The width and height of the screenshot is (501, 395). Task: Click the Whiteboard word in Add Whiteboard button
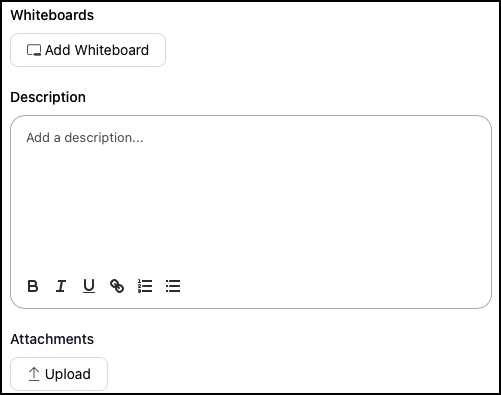coord(112,50)
